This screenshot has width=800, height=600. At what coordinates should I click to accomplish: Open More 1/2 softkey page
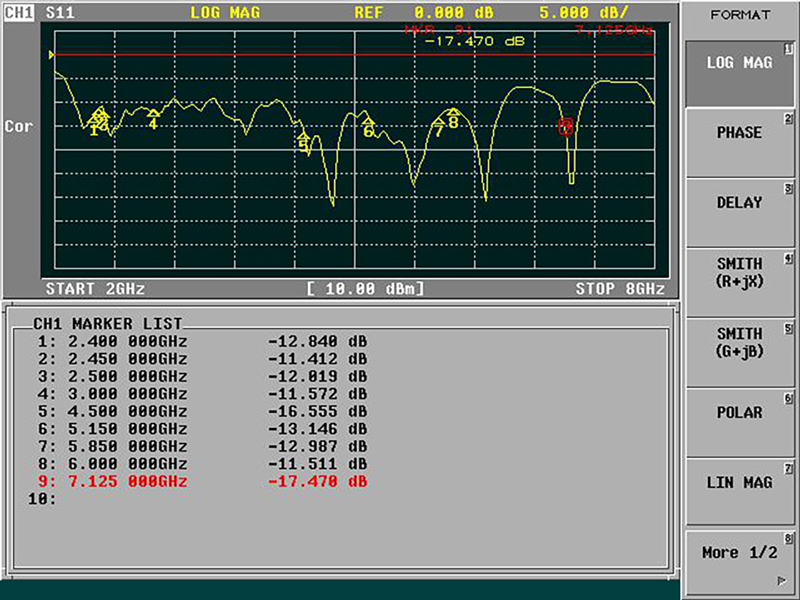coord(739,562)
